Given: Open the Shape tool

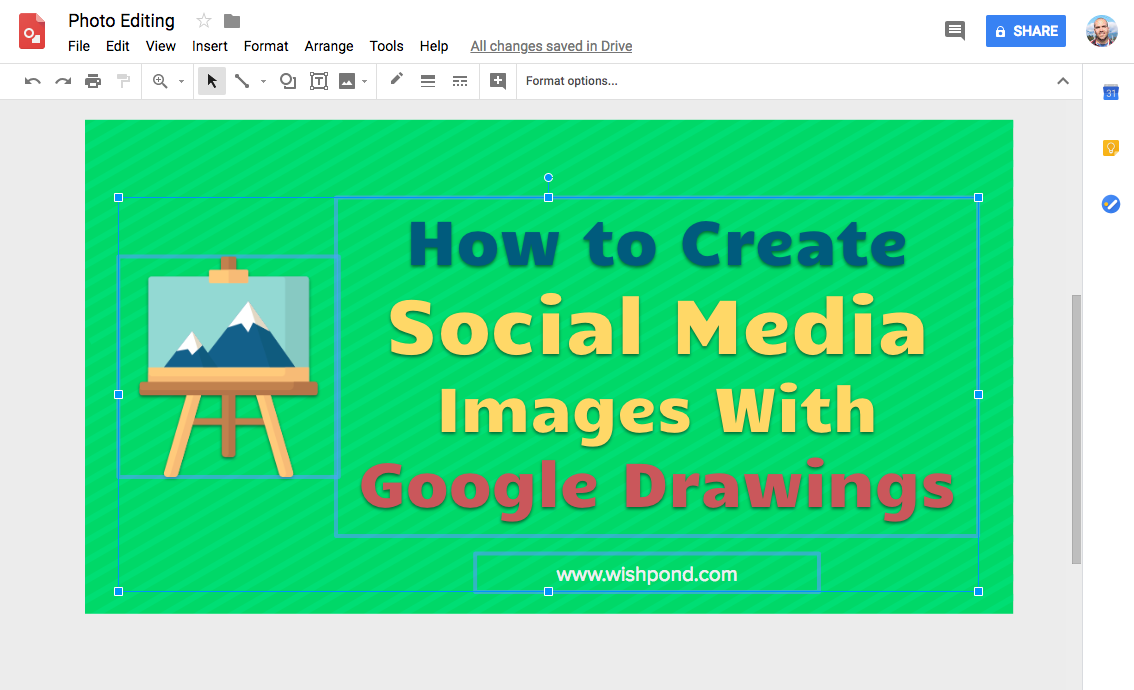Looking at the screenshot, I should [x=288, y=81].
